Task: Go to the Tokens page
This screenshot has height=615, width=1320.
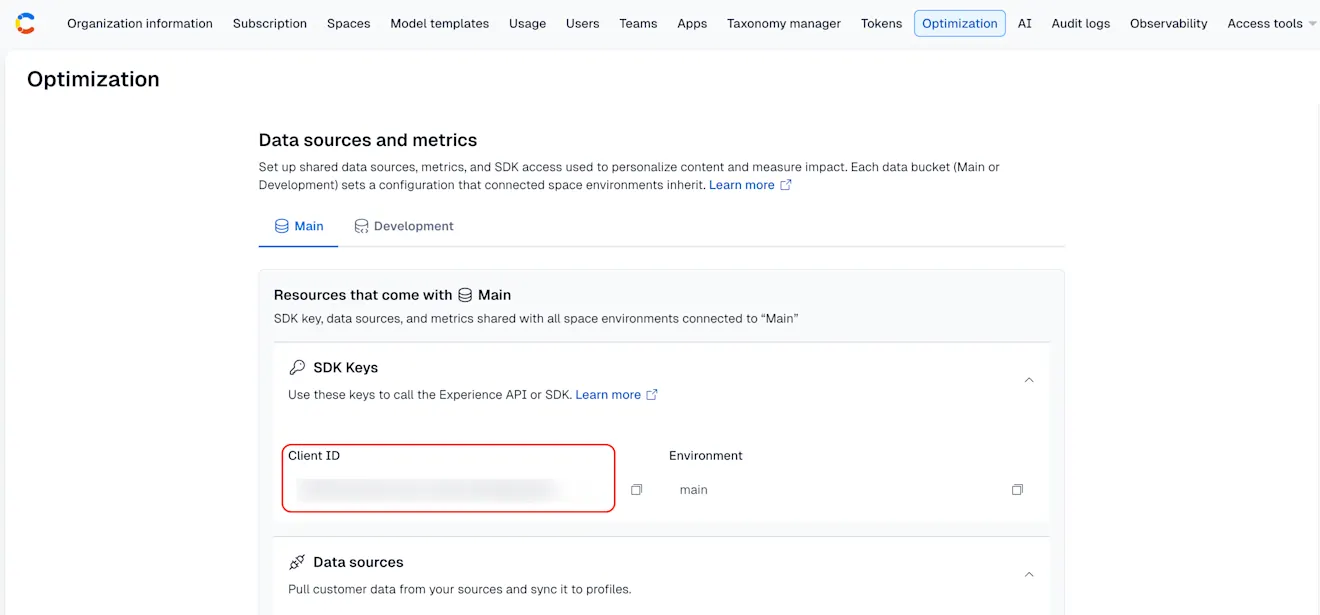Action: 881,23
